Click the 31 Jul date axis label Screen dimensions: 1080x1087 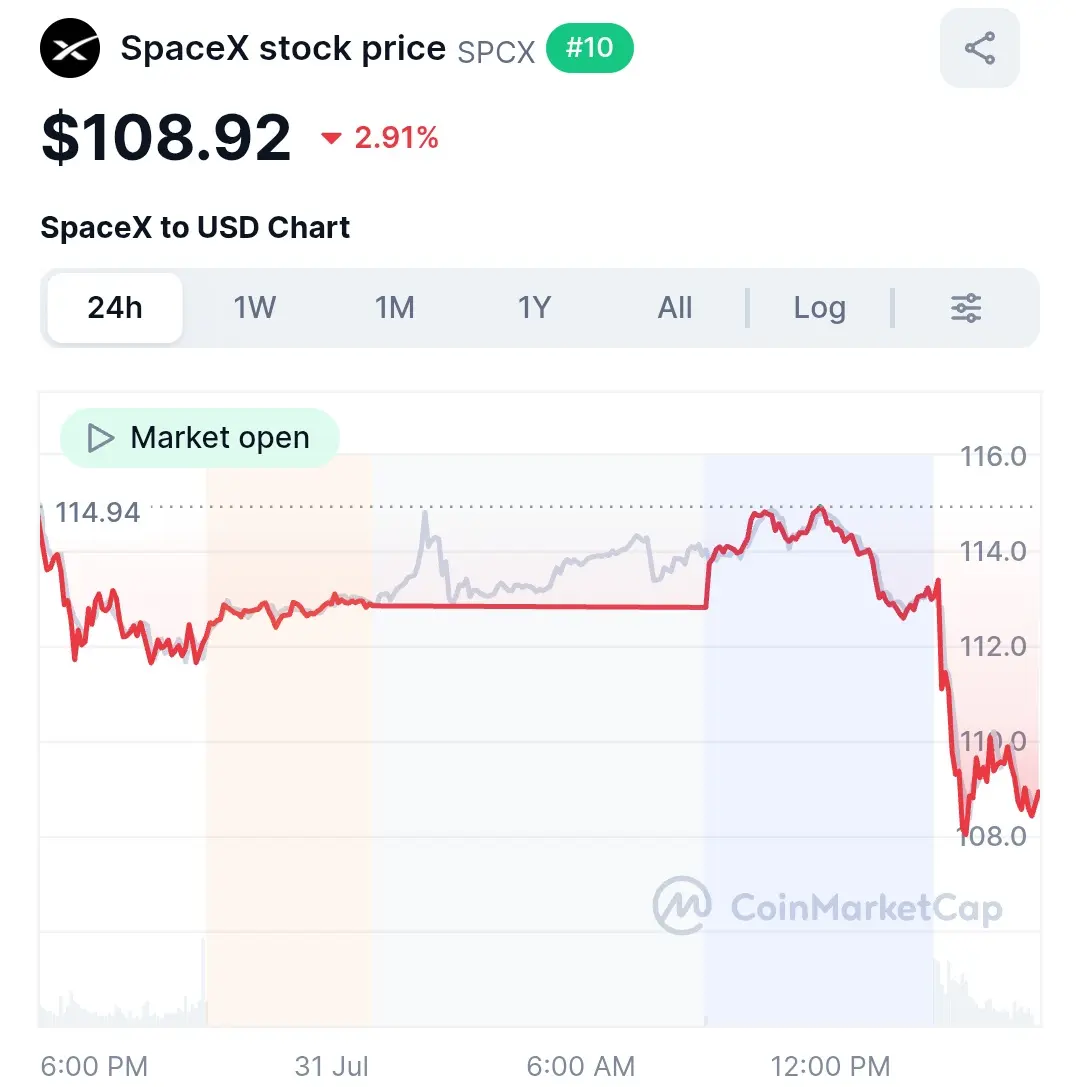(x=331, y=1066)
